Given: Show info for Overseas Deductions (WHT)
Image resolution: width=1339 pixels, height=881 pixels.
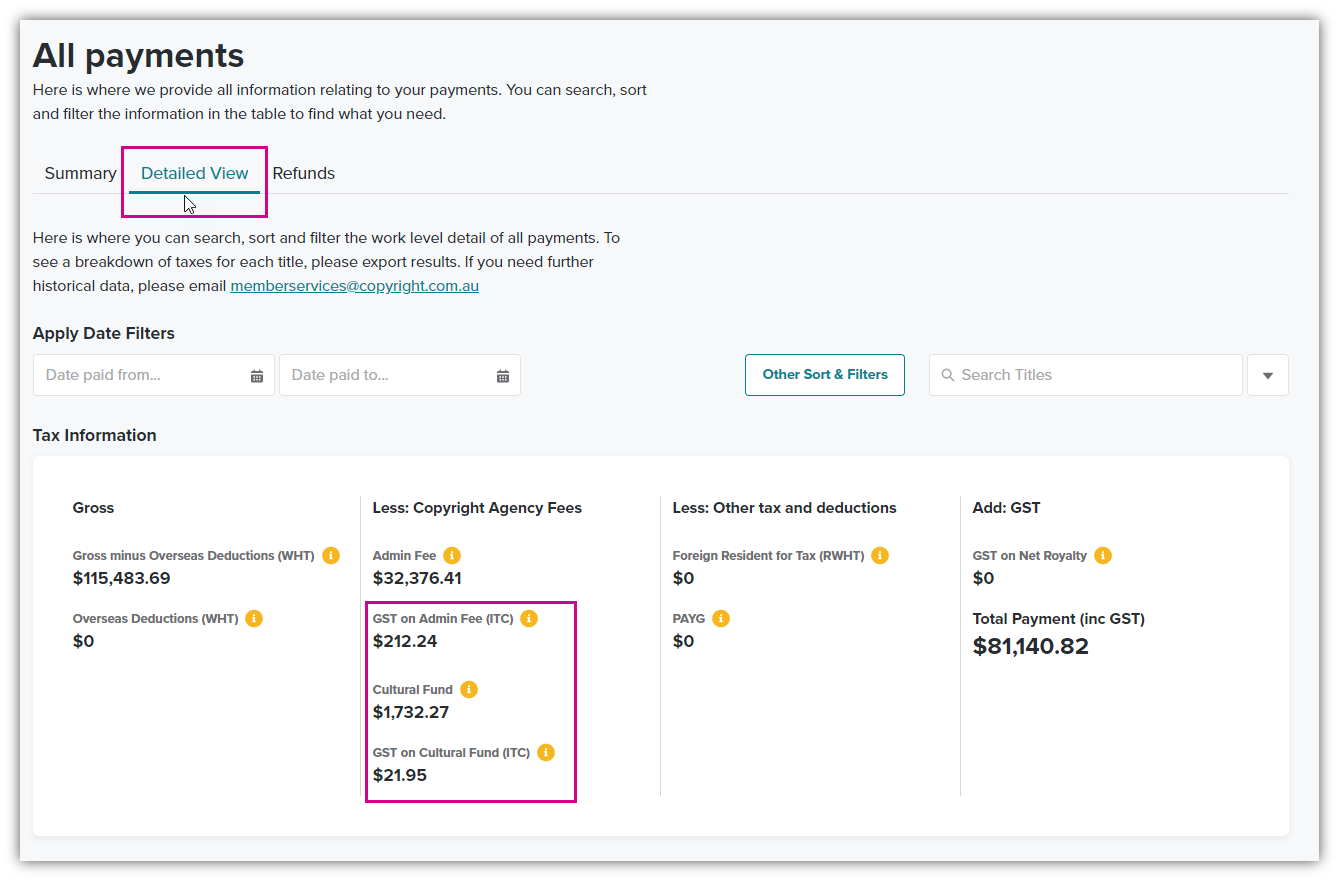Looking at the screenshot, I should pyautogui.click(x=254, y=618).
